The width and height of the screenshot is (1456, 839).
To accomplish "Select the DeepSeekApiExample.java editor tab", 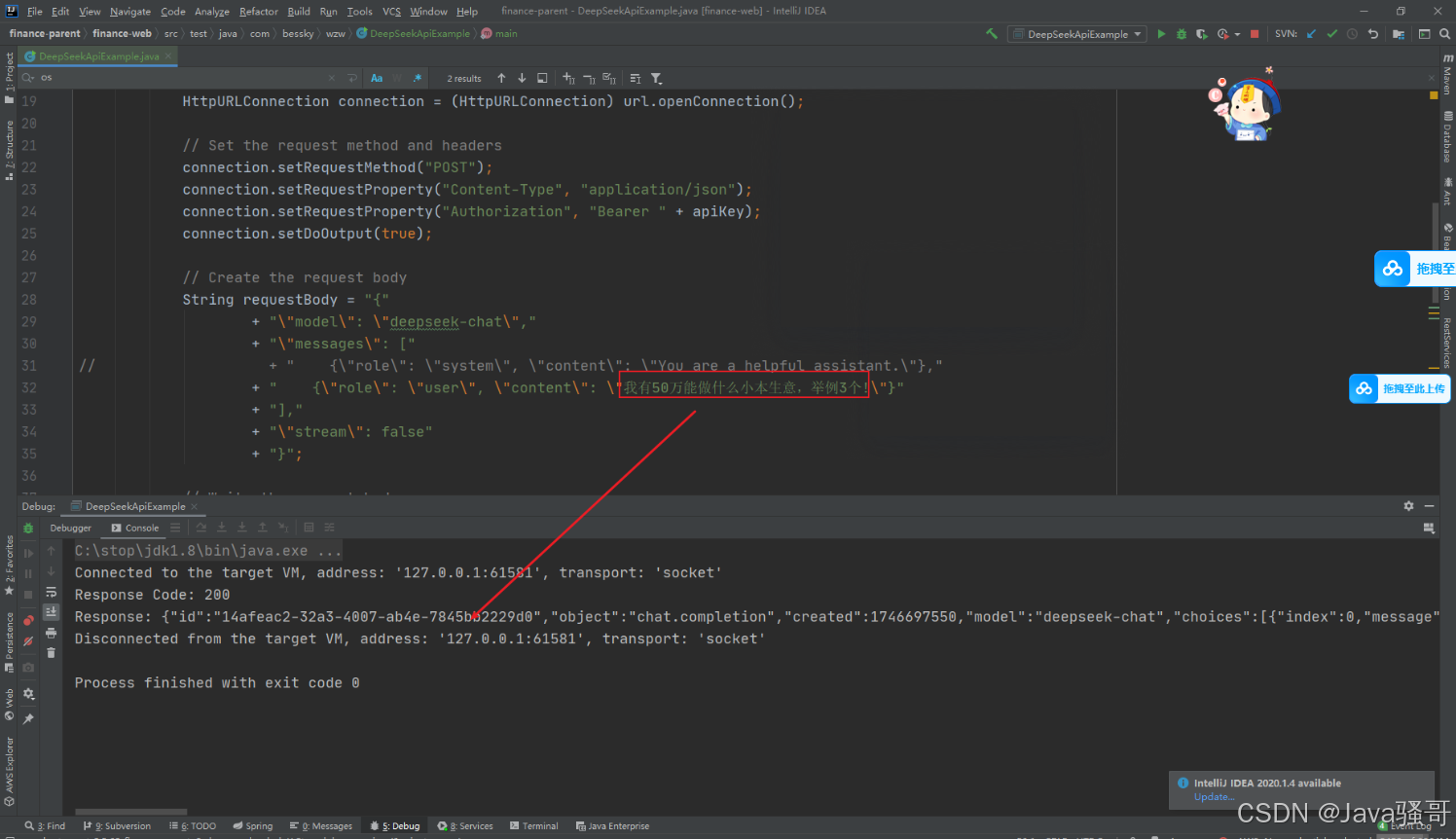I will pyautogui.click(x=98, y=56).
